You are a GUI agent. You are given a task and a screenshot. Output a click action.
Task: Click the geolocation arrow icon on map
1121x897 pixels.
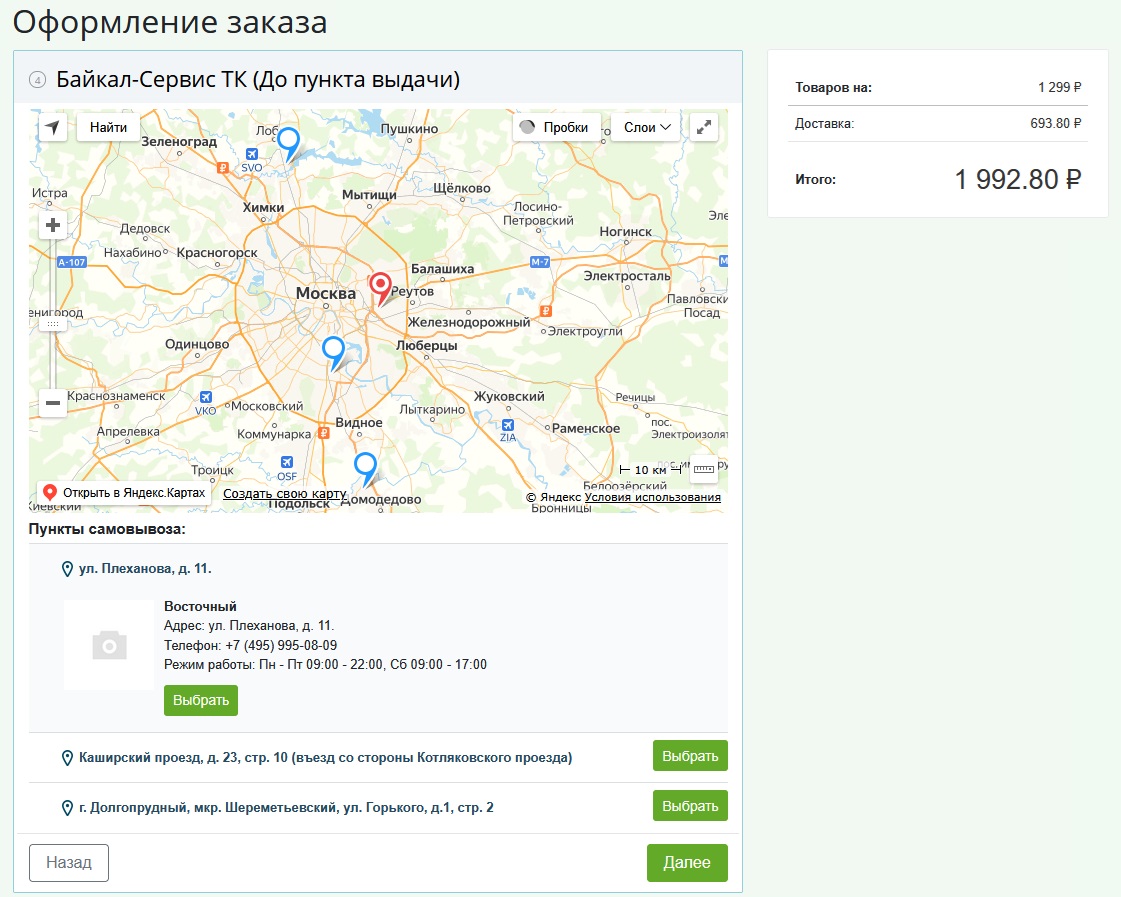pos(53,127)
